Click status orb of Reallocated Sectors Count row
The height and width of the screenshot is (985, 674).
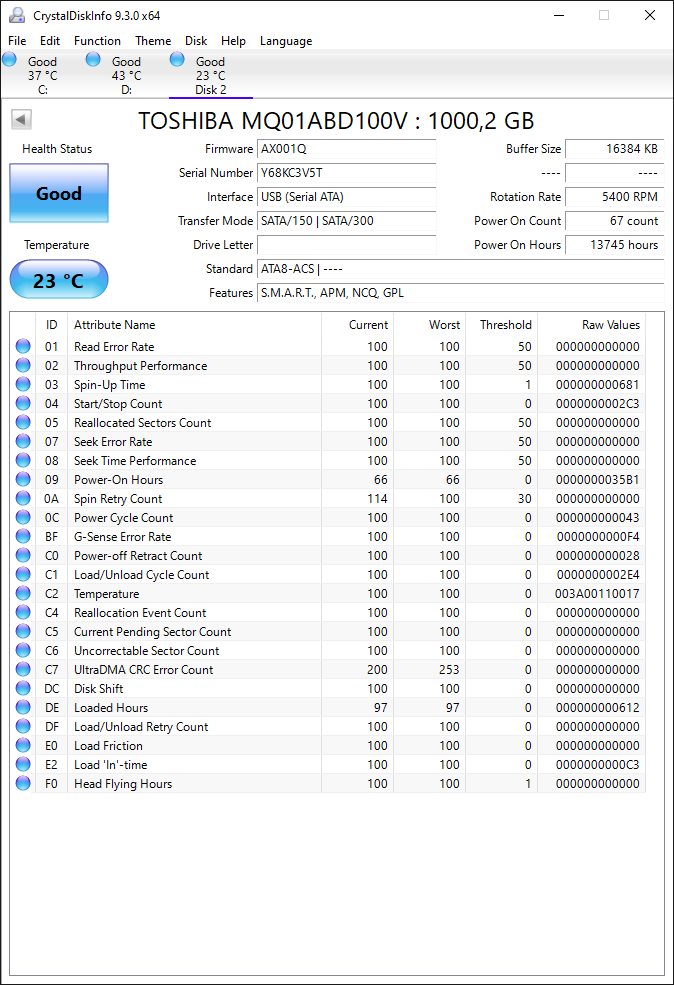pyautogui.click(x=23, y=422)
